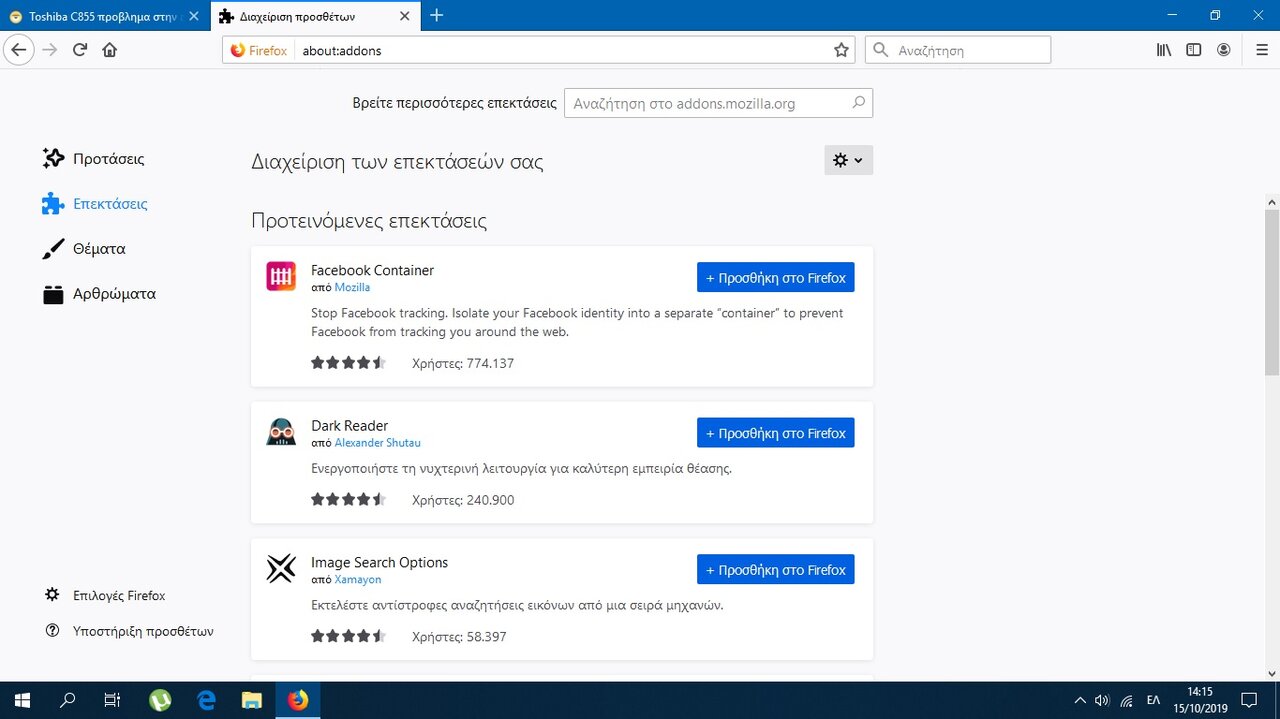
Task: Show hidden system tray icons
Action: coord(1080,700)
